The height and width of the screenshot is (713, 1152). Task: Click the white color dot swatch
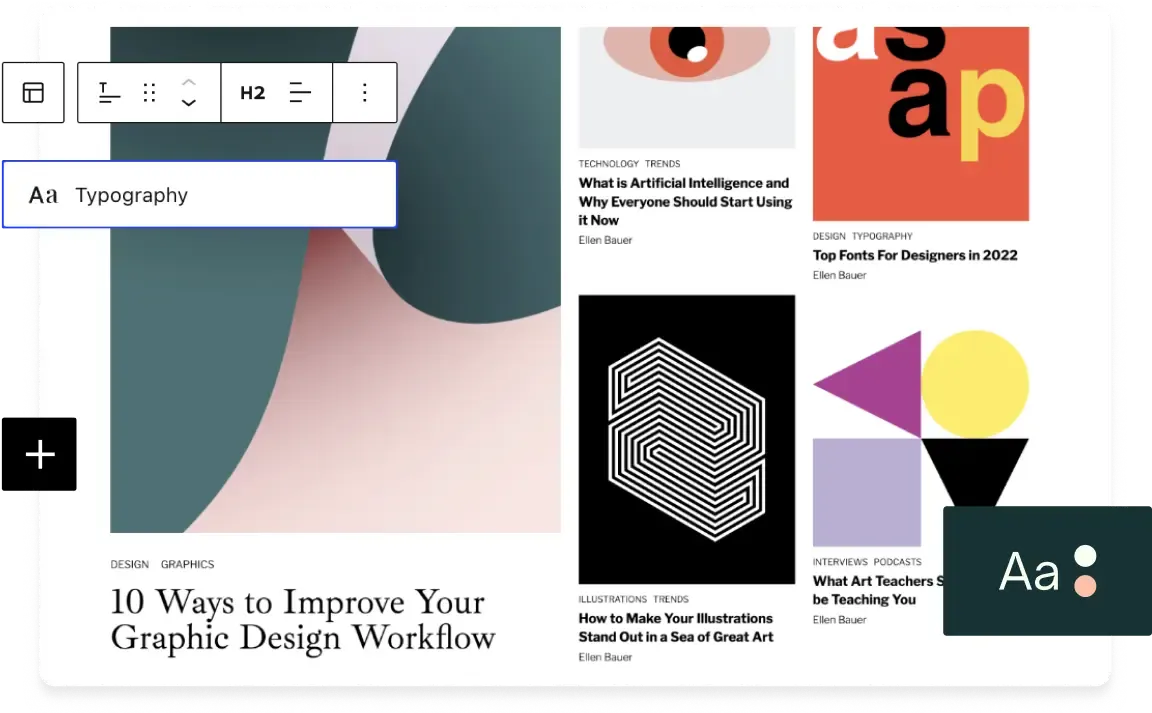(1085, 557)
